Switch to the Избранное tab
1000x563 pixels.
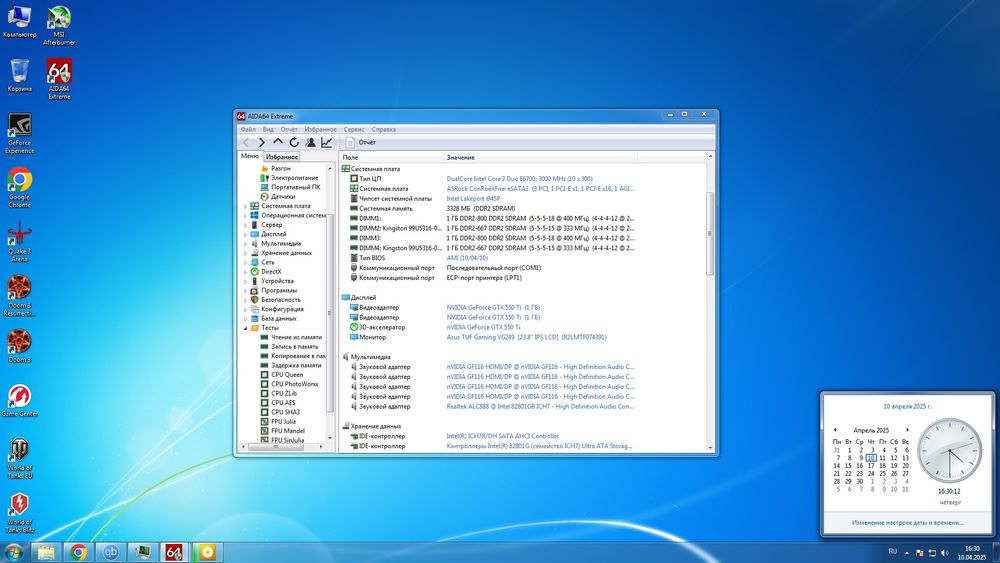tap(281, 157)
